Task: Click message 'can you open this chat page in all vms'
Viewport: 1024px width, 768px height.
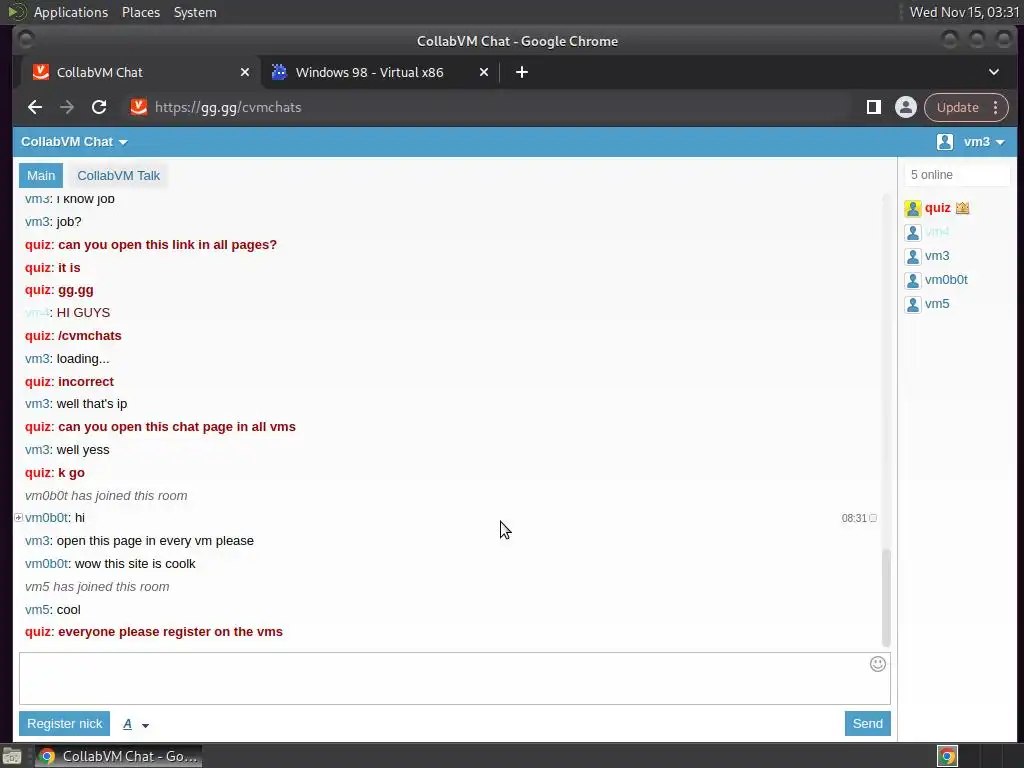Action: tap(176, 427)
